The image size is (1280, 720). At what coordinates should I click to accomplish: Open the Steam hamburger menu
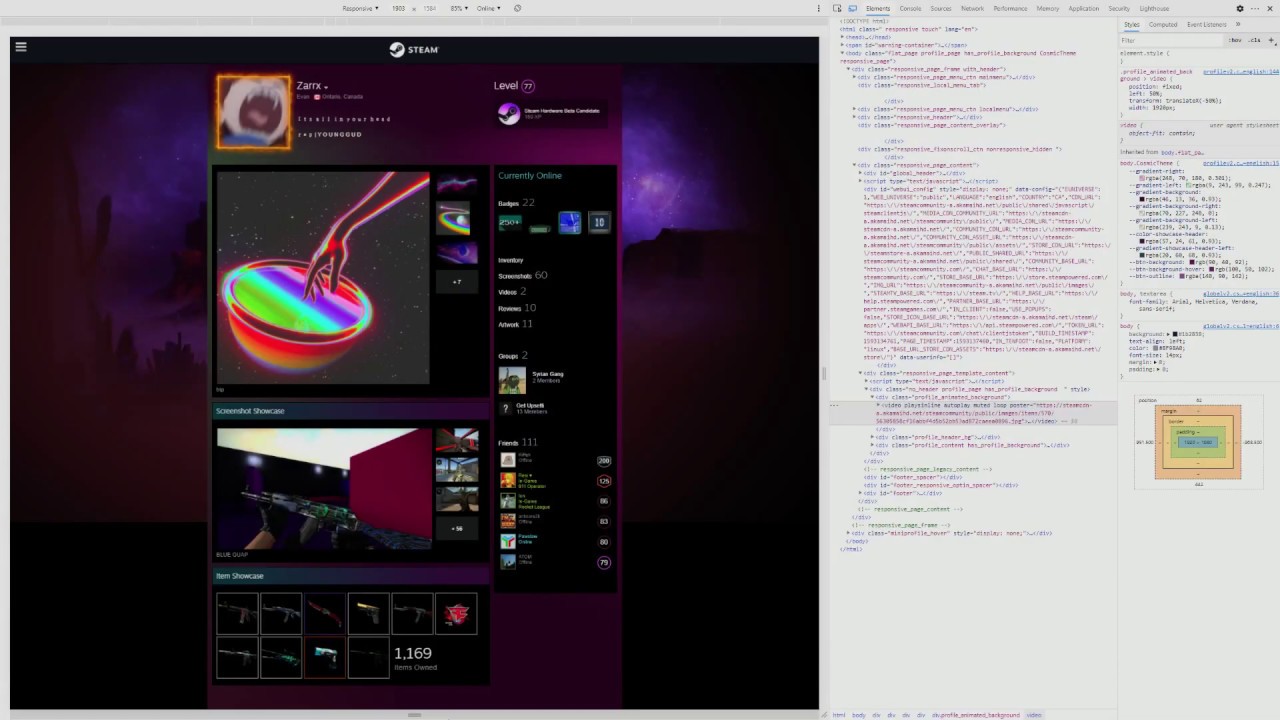point(20,46)
